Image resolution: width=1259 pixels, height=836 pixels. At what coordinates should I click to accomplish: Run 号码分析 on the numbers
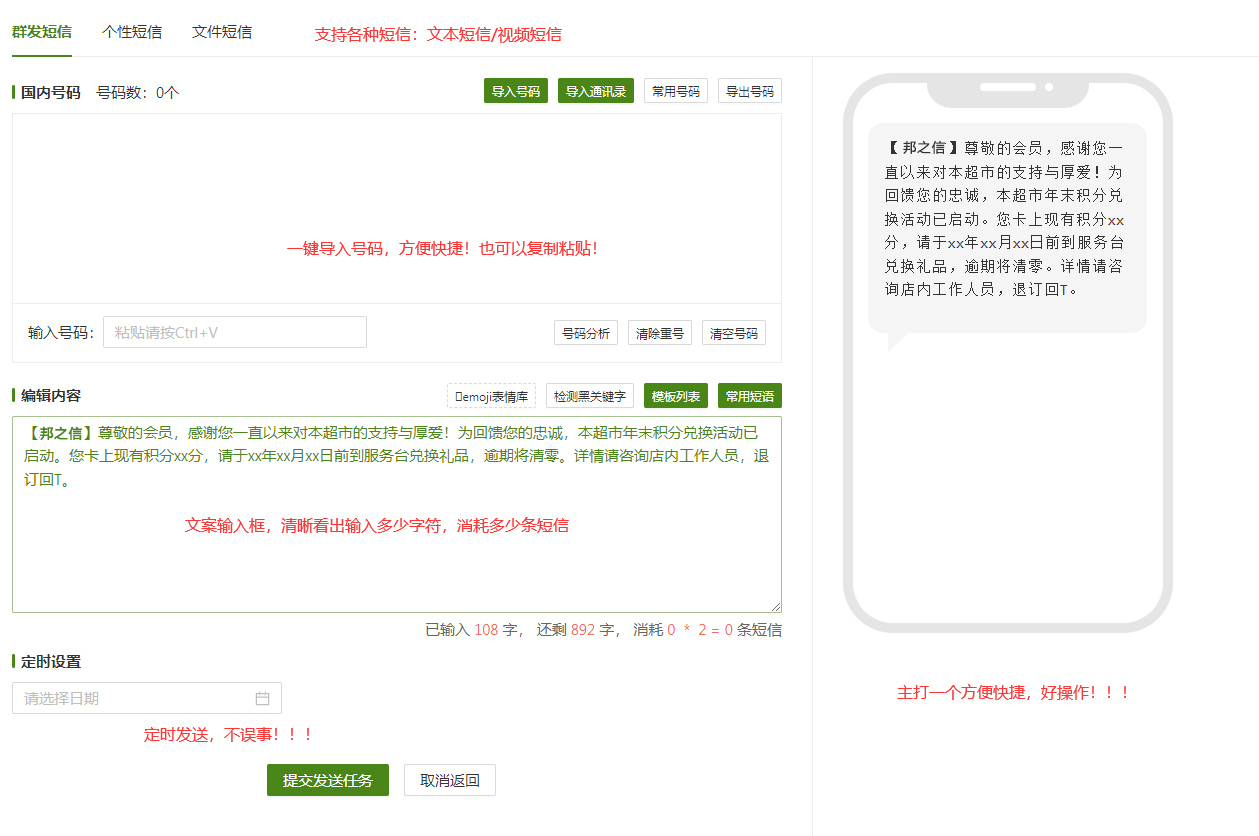(586, 333)
